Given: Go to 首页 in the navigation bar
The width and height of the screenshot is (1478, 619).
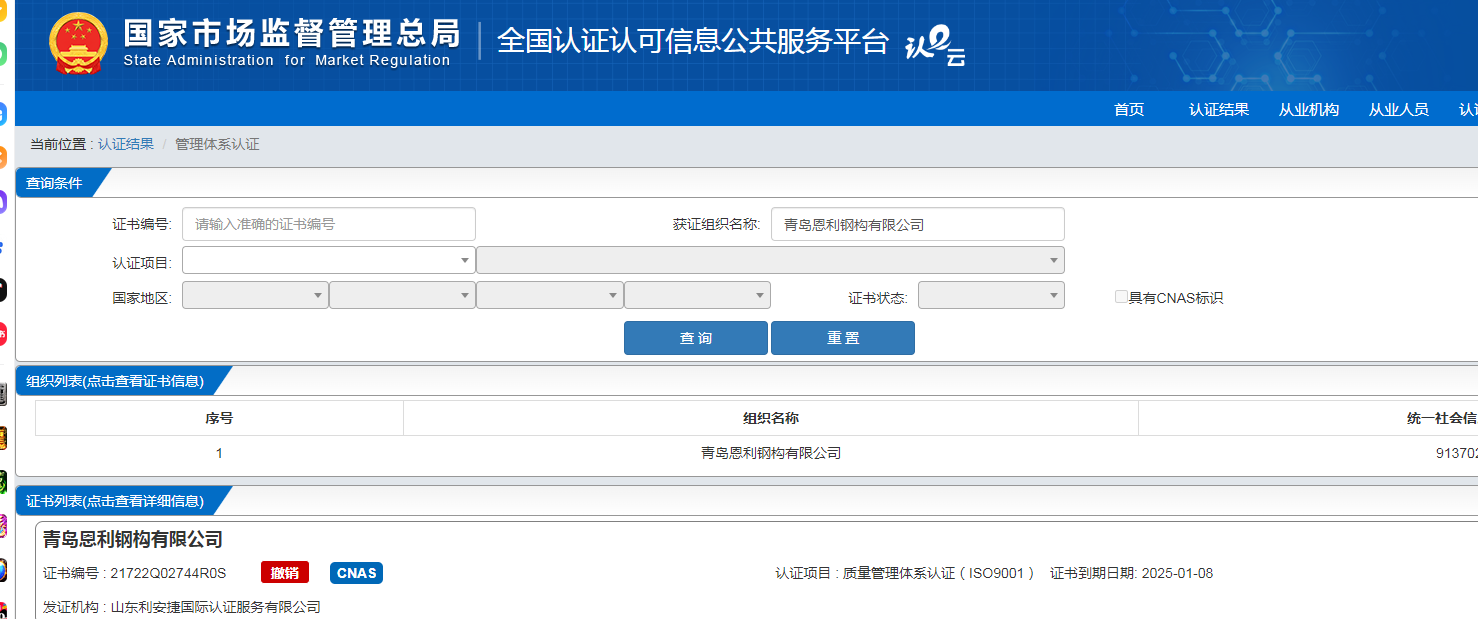Looking at the screenshot, I should 1129,110.
